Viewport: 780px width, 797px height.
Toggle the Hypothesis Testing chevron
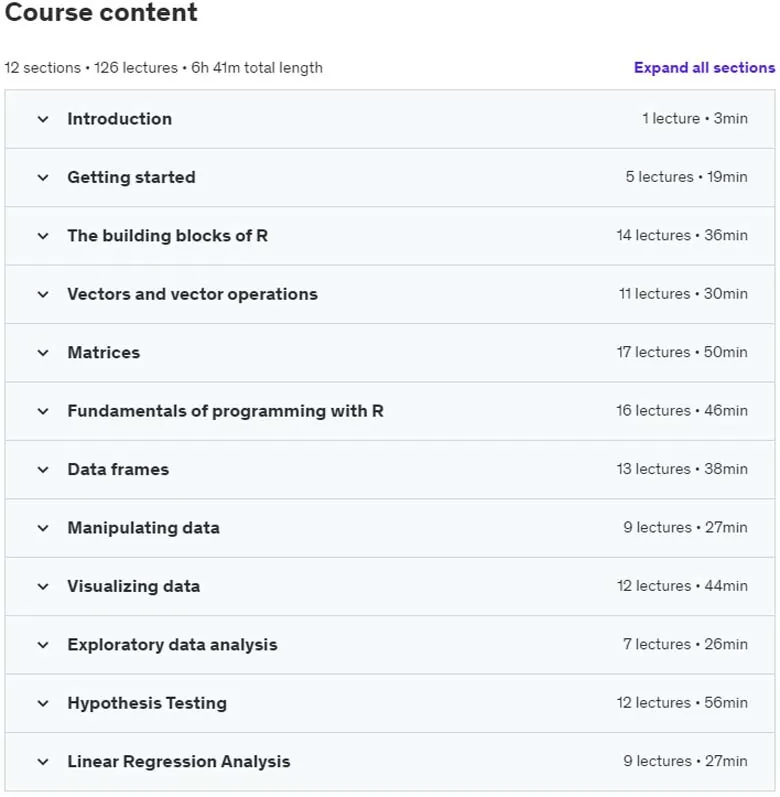43,704
